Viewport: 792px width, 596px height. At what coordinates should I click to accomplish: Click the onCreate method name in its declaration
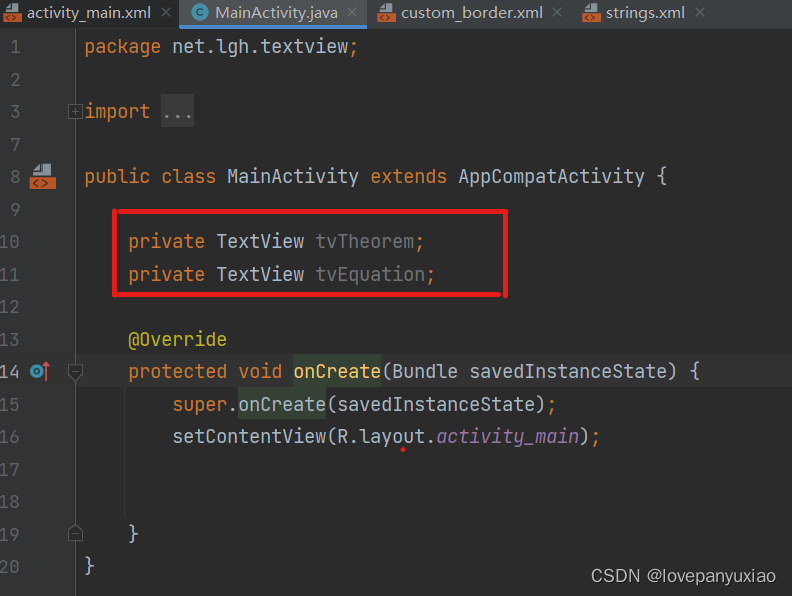[x=337, y=372]
